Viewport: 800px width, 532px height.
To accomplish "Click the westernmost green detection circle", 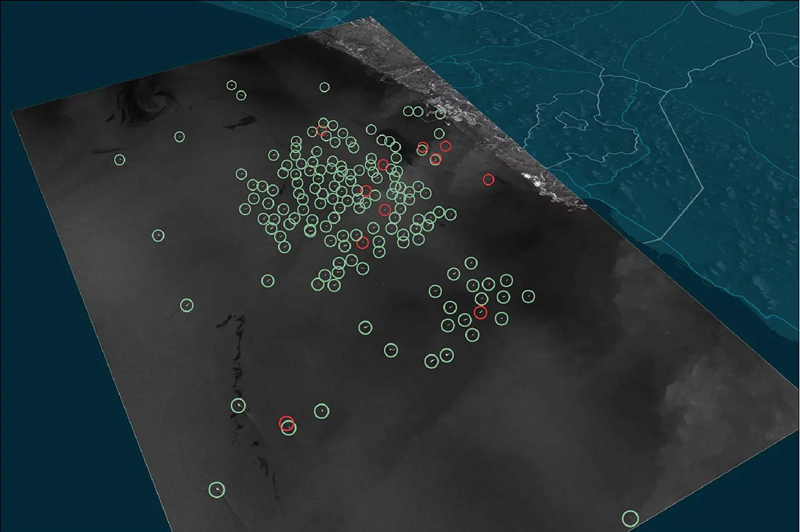I will (x=119, y=160).
